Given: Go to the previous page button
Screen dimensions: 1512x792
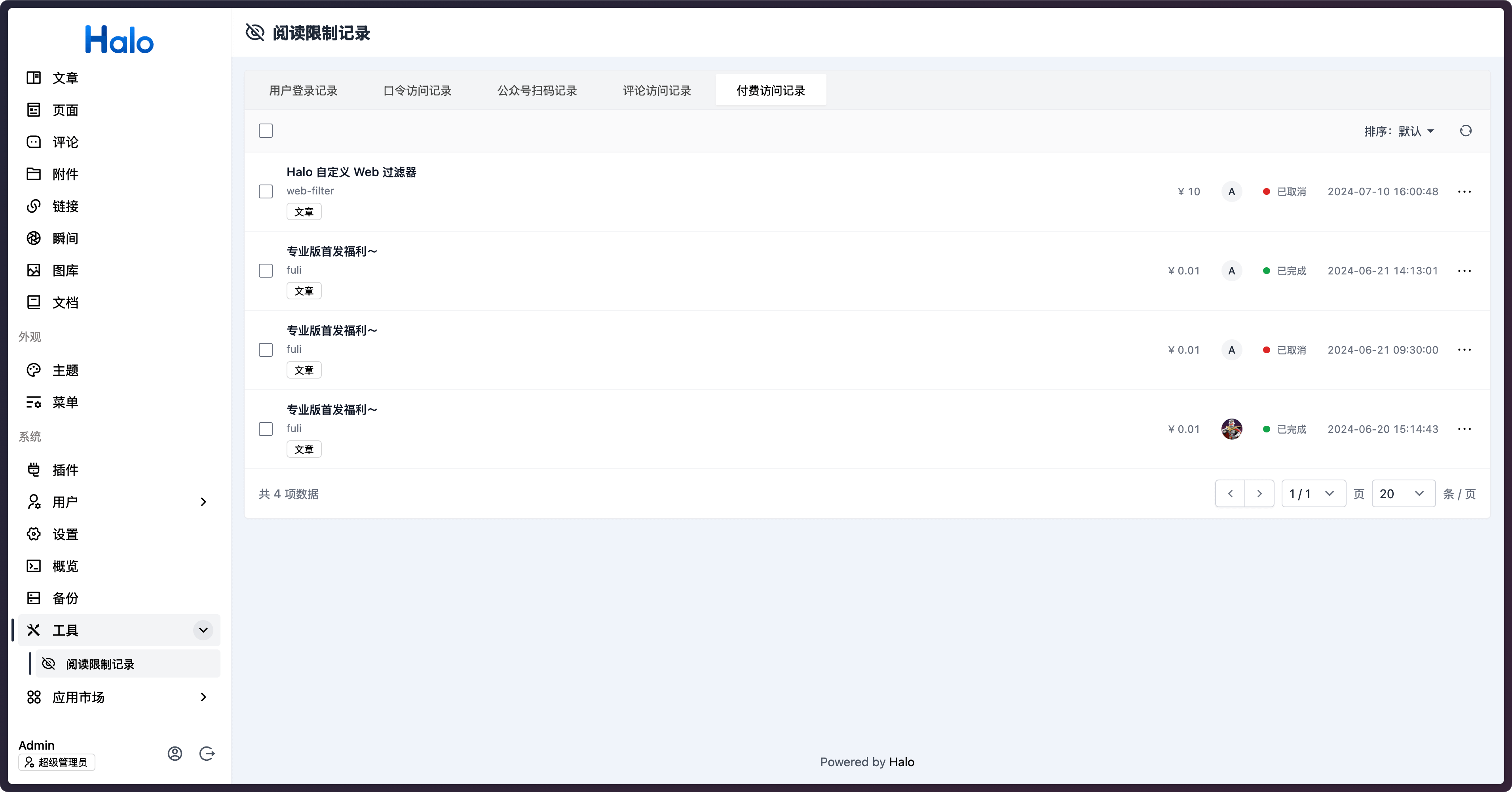Looking at the screenshot, I should (1230, 494).
